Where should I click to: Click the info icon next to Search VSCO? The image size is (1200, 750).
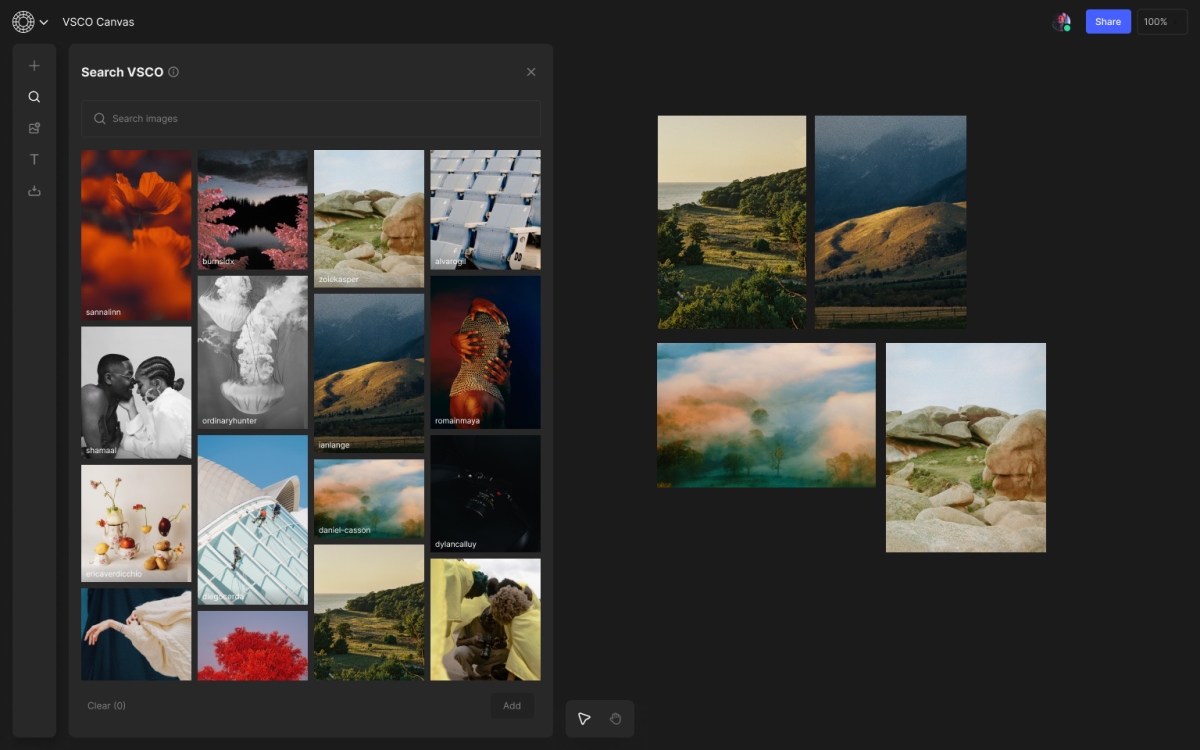point(173,72)
